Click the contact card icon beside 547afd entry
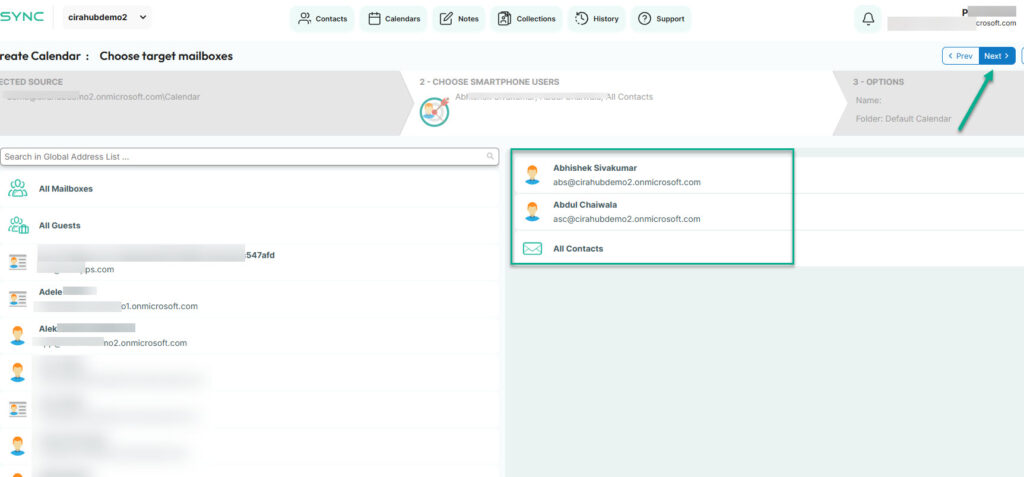 click(x=18, y=263)
